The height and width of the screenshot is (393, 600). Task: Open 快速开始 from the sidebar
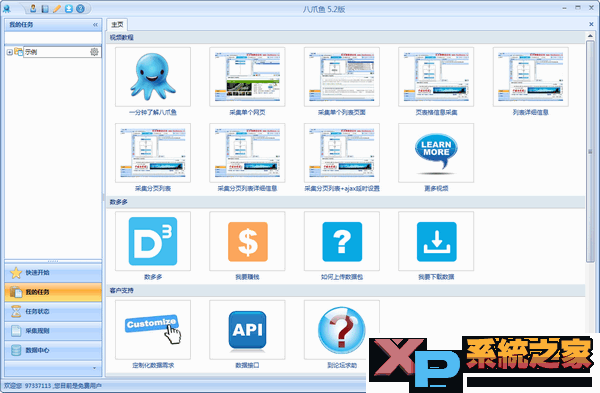click(53, 272)
